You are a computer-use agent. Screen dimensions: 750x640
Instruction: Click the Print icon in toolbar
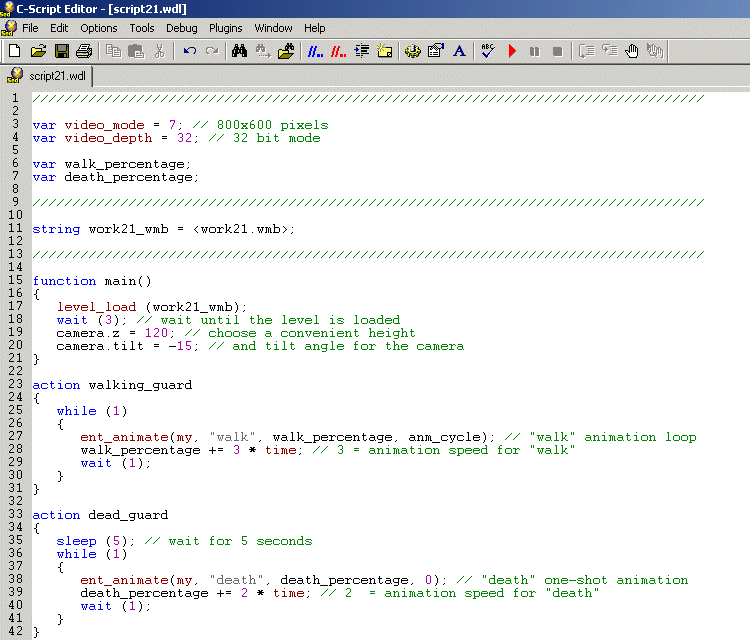[x=84, y=51]
